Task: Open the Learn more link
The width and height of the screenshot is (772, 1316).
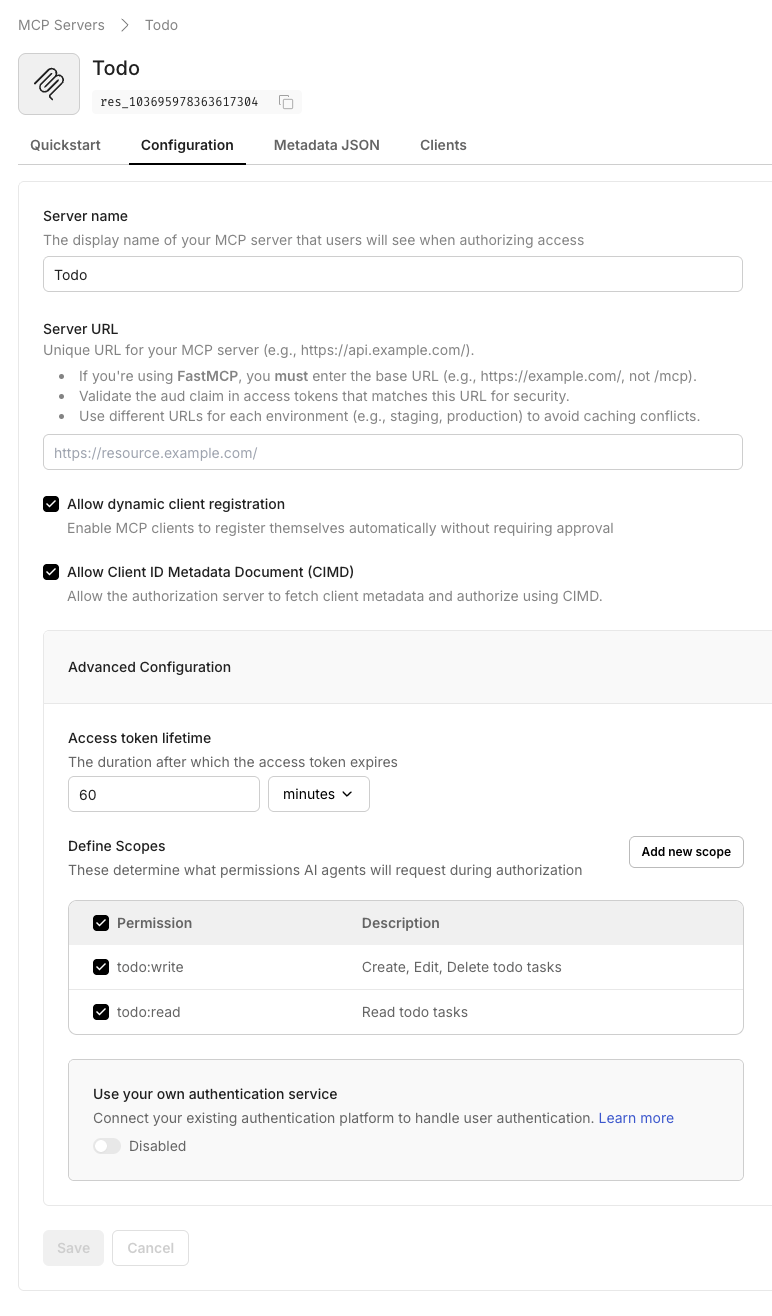Action: pos(636,1118)
